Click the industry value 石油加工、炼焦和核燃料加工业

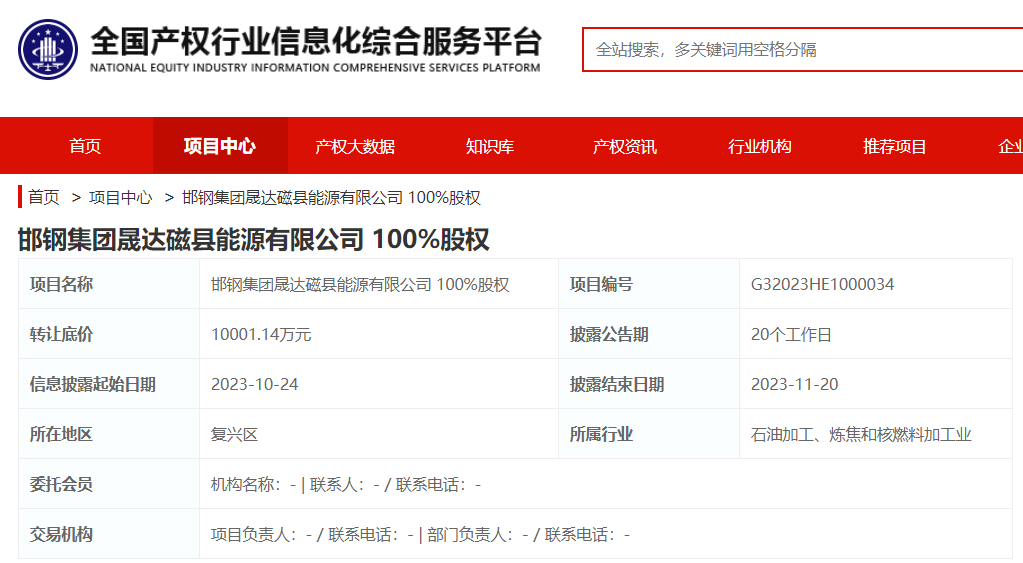click(861, 434)
